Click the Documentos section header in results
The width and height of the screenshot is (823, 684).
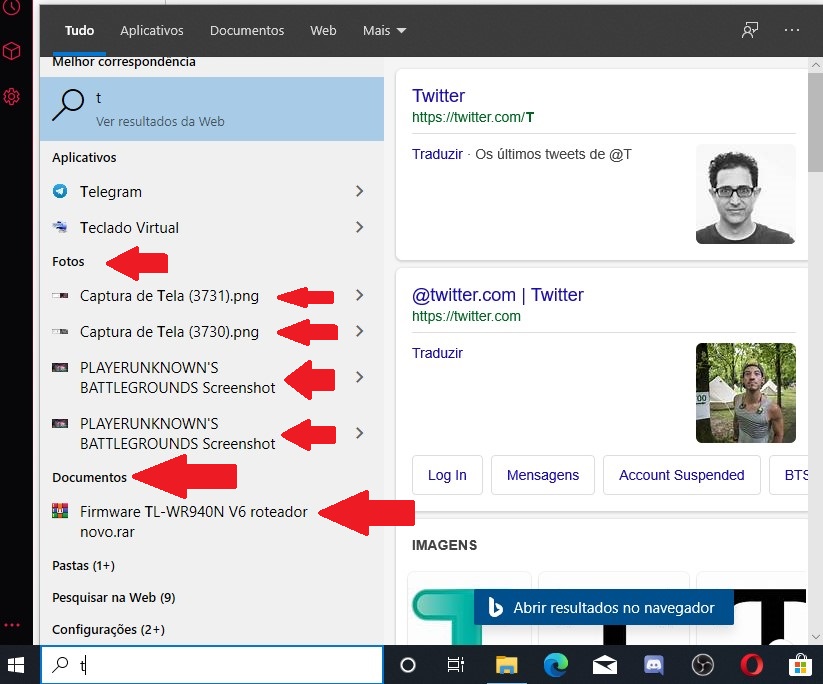click(89, 477)
